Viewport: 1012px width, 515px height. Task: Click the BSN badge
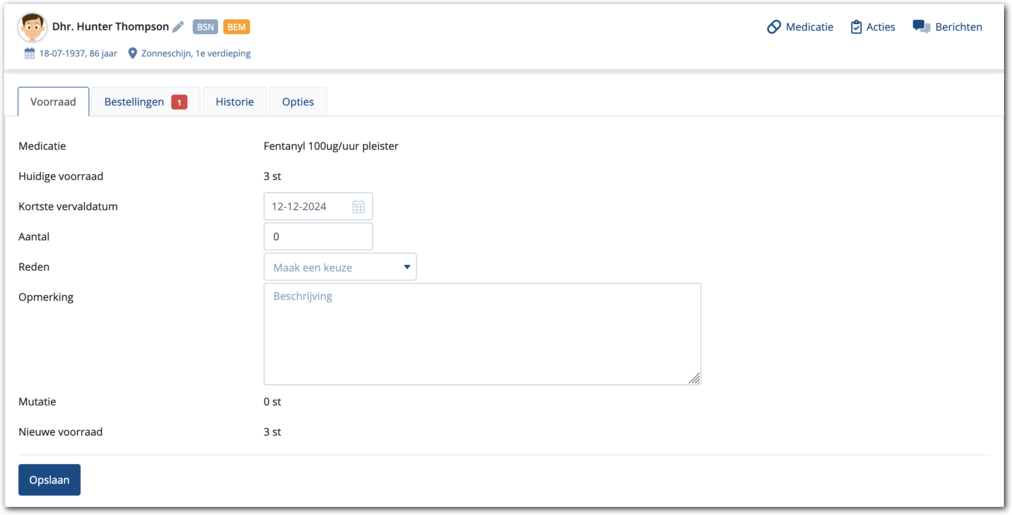(205, 27)
